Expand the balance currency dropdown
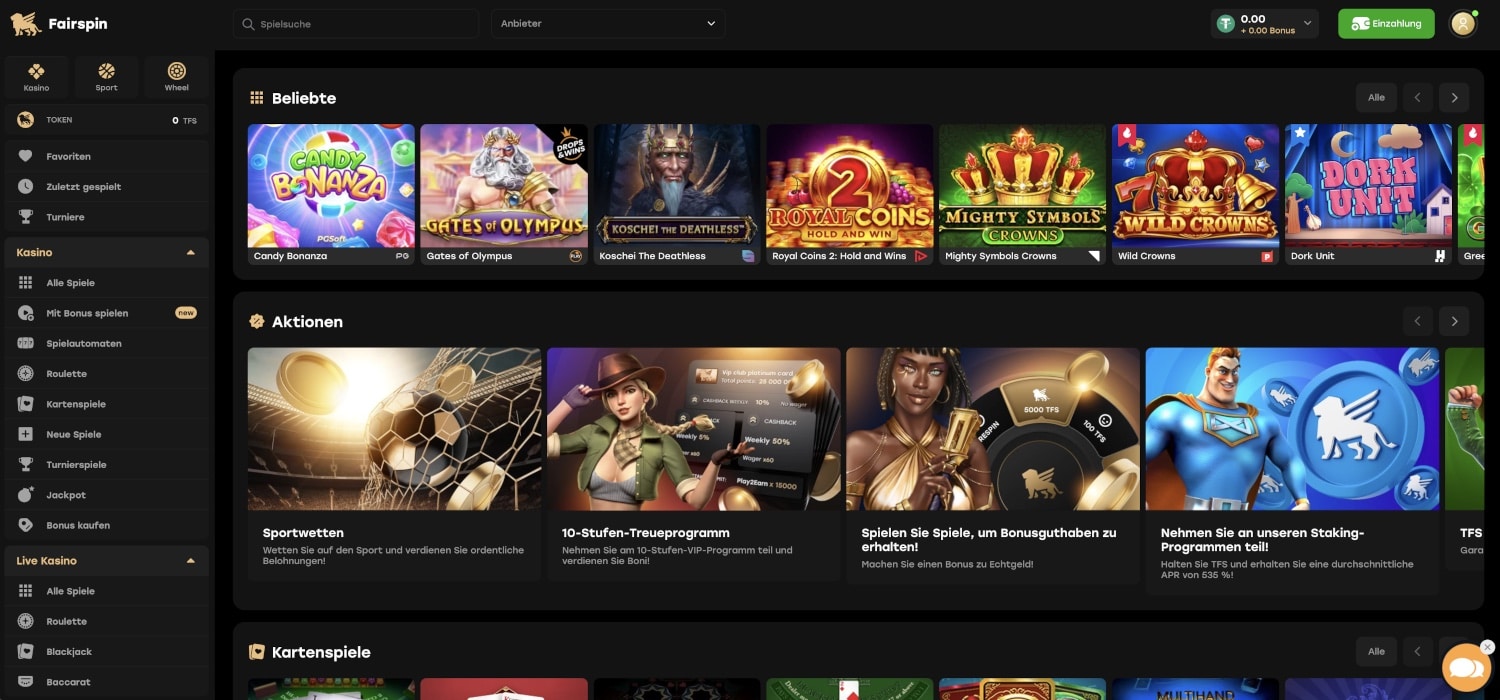This screenshot has height=700, width=1500. point(1307,23)
